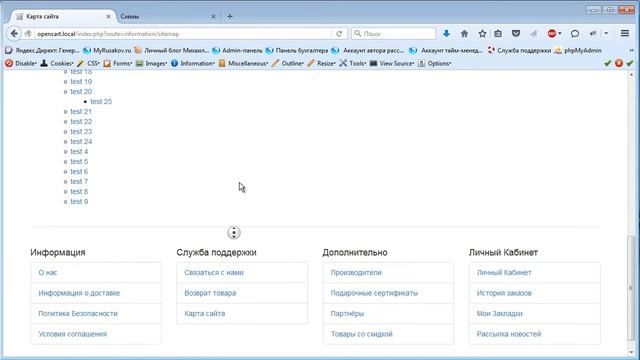Click the address bar URL field
This screenshot has height=360, width=640.
pyautogui.click(x=184, y=34)
